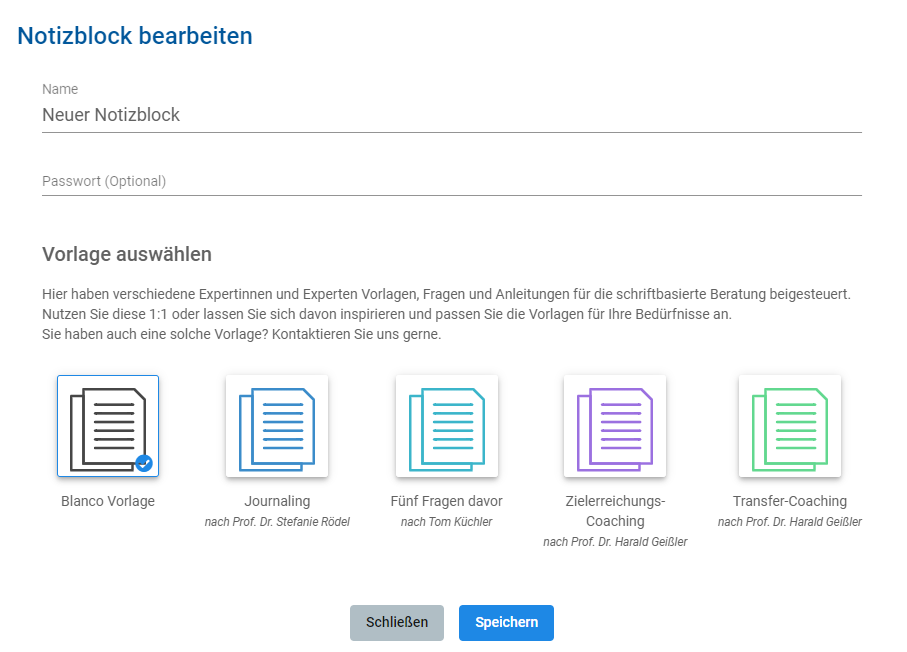Click the label nach Prof. Dr. Stefanie Rödel
Screen dimensions: 907x652
277,521
